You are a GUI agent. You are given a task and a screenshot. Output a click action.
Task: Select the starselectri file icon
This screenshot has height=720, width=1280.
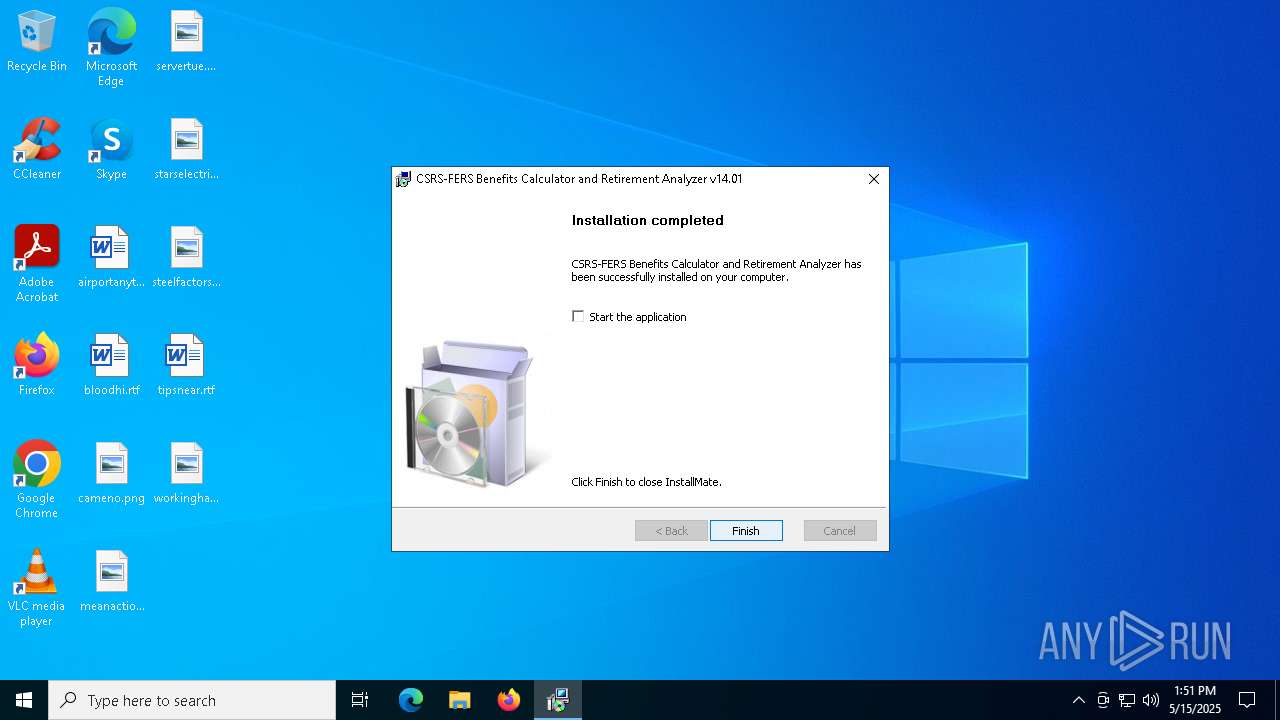[x=186, y=150]
